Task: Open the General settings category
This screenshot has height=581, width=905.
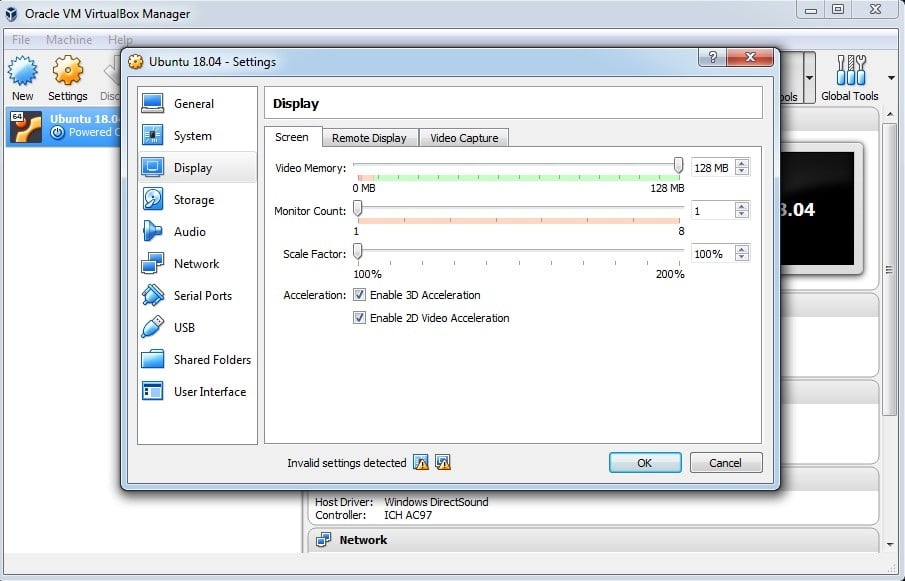Action: (193, 104)
